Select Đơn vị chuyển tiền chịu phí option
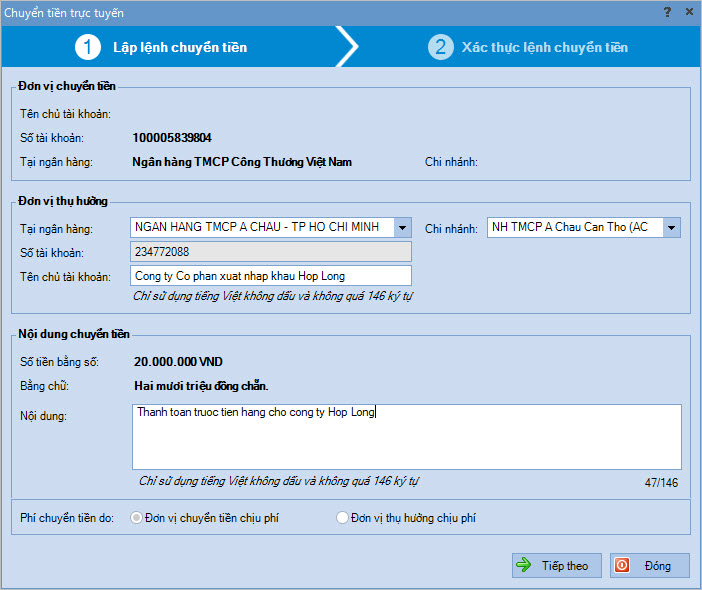This screenshot has height=590, width=702. pyautogui.click(x=137, y=518)
